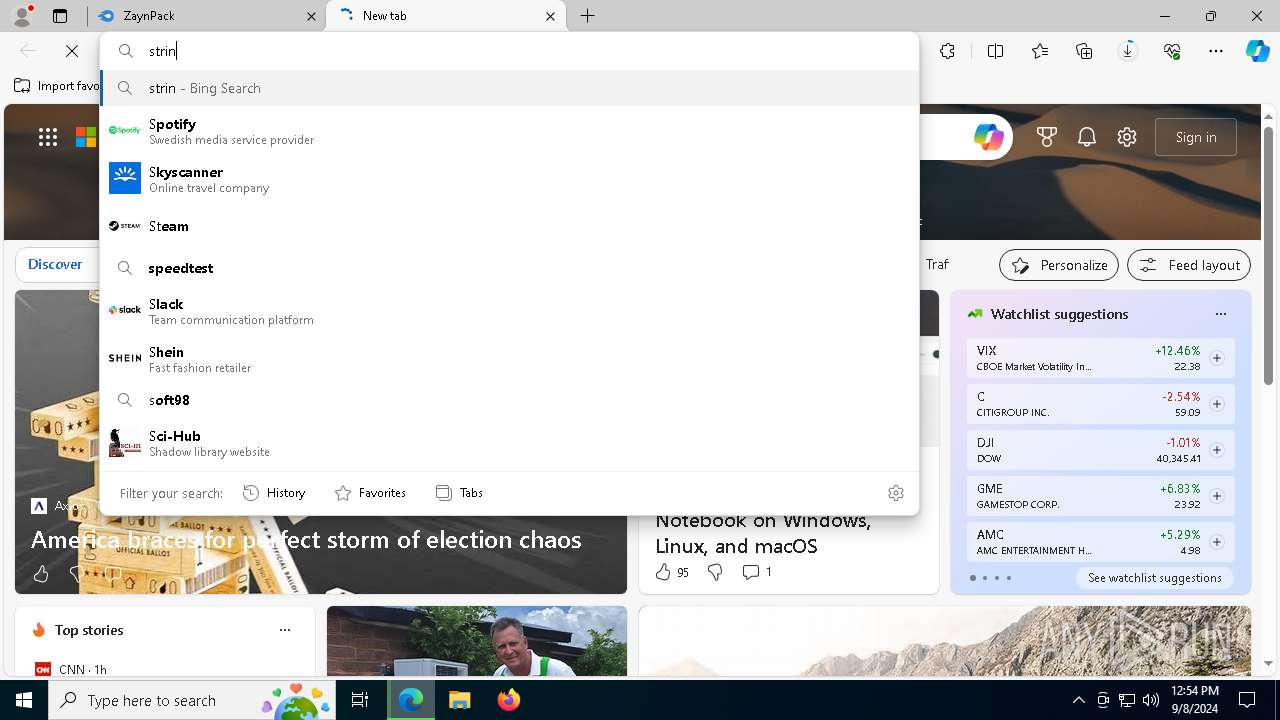This screenshot has width=1280, height=720.
Task: Open the Feed layout options
Action: 1189,265
